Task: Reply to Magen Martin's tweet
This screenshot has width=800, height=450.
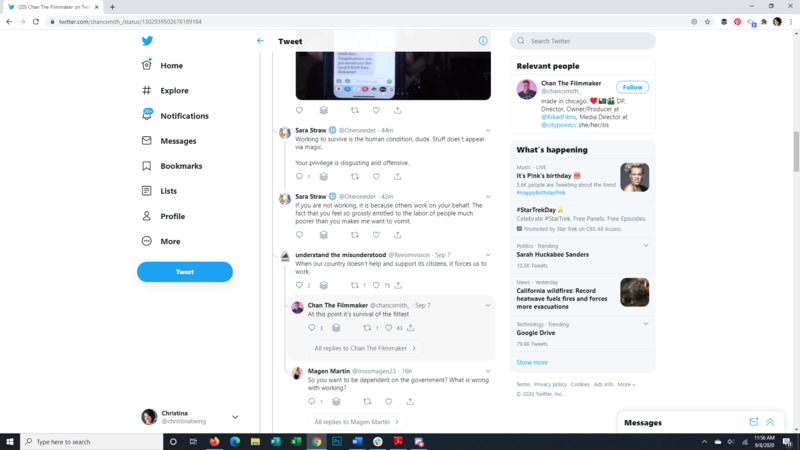Action: click(312, 402)
